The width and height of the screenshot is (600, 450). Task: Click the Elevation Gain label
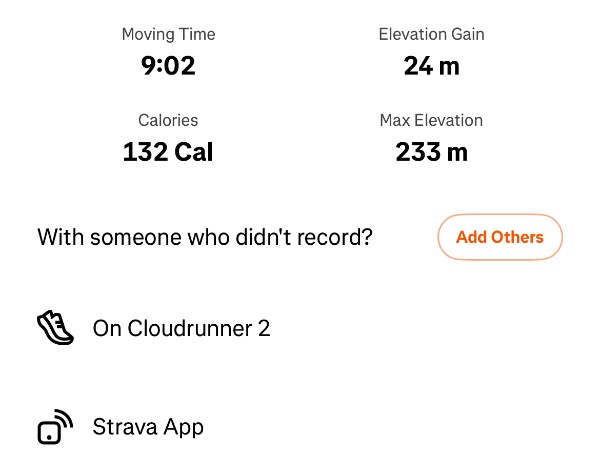[x=431, y=34]
